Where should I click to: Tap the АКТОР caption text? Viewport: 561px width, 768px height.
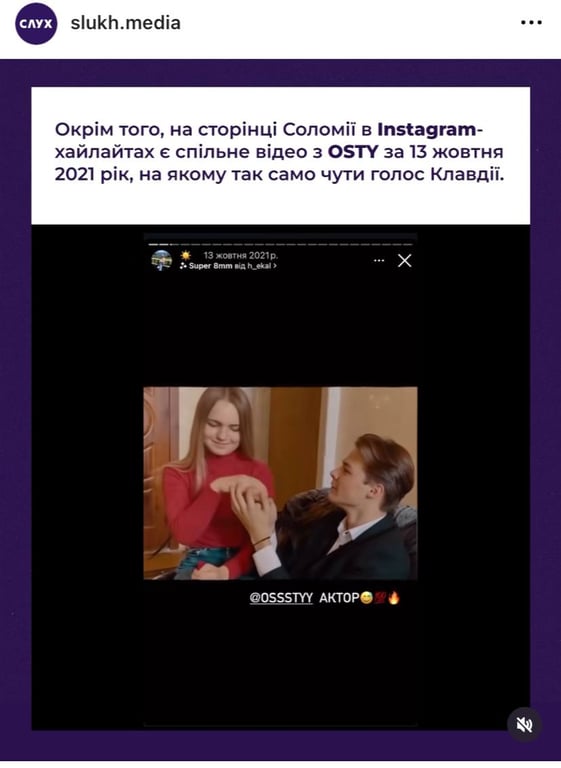(340, 598)
